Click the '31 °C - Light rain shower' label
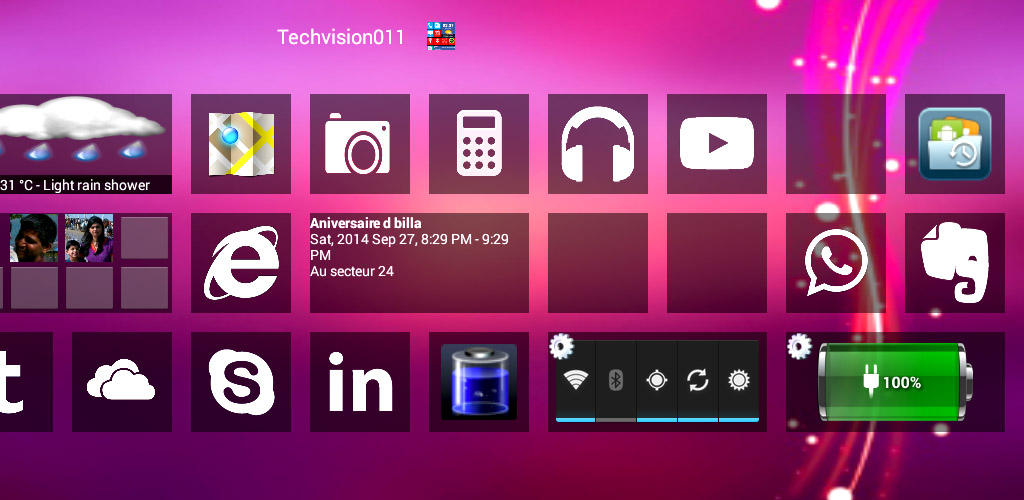Image resolution: width=1024 pixels, height=500 pixels. (x=76, y=185)
